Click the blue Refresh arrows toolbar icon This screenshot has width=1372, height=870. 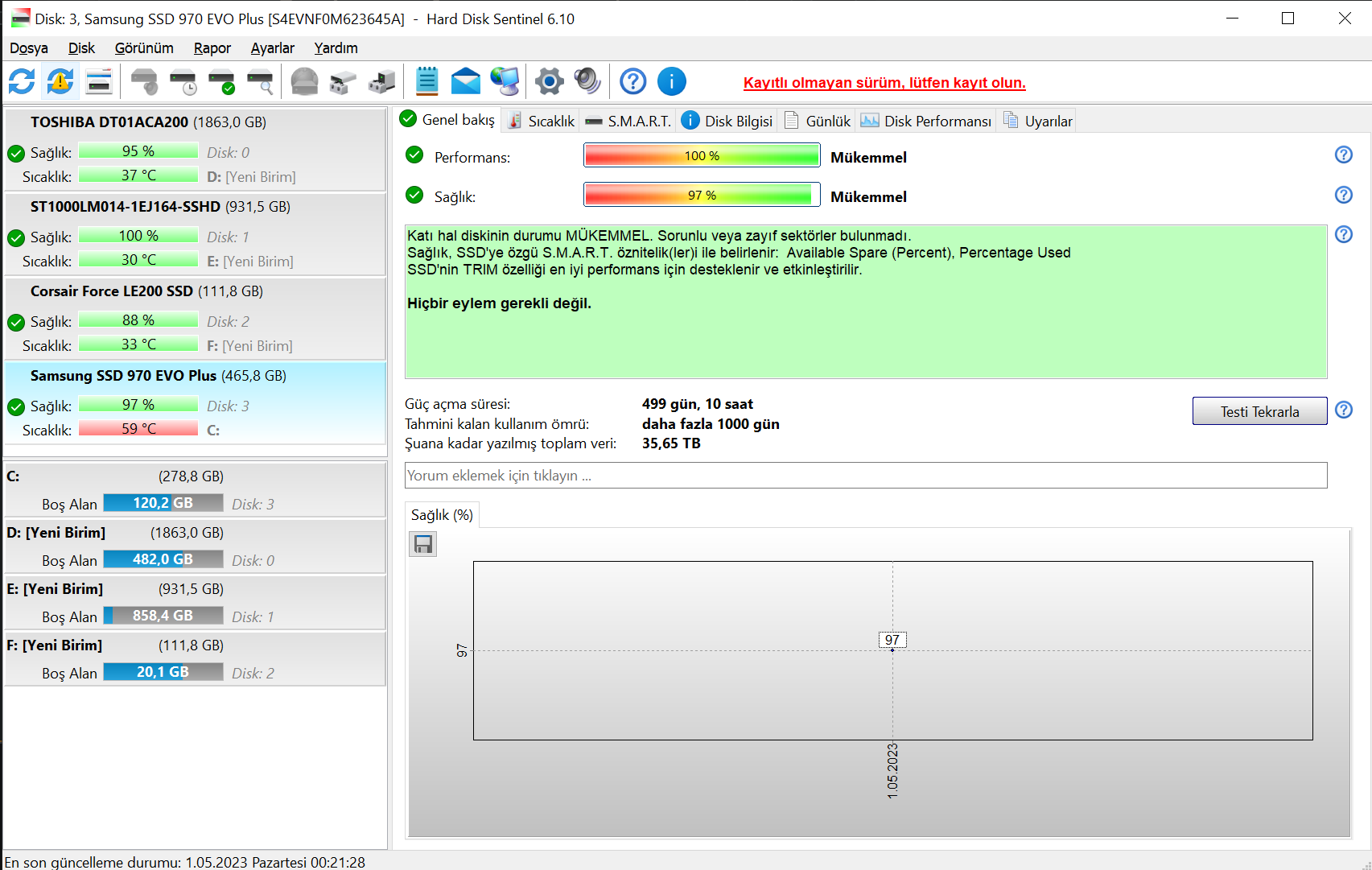pyautogui.click(x=22, y=81)
